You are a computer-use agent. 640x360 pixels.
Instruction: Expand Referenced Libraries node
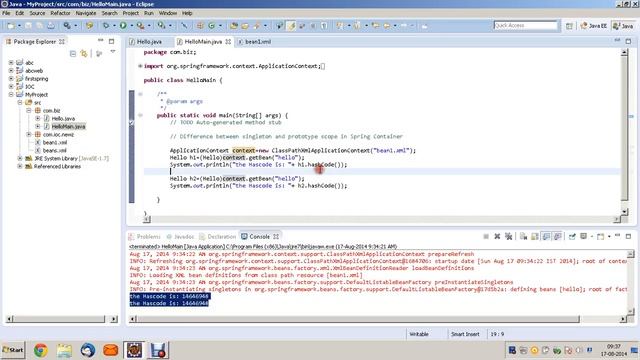(20, 166)
